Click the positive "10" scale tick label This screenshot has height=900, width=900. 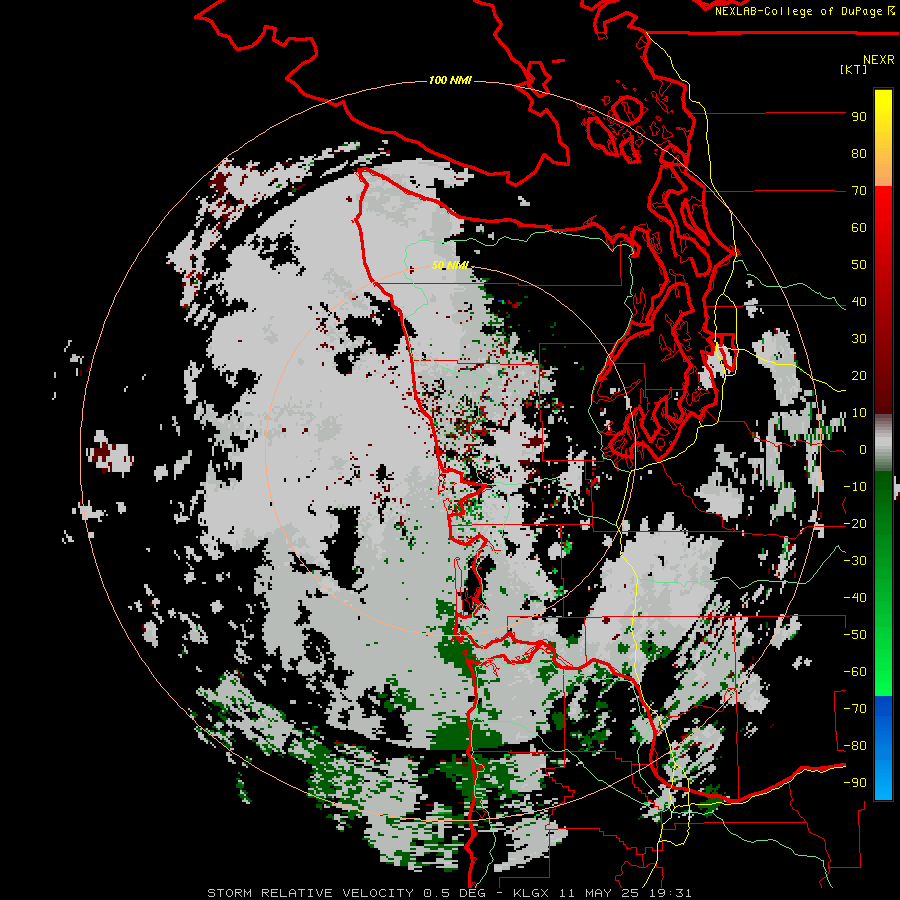click(x=859, y=413)
